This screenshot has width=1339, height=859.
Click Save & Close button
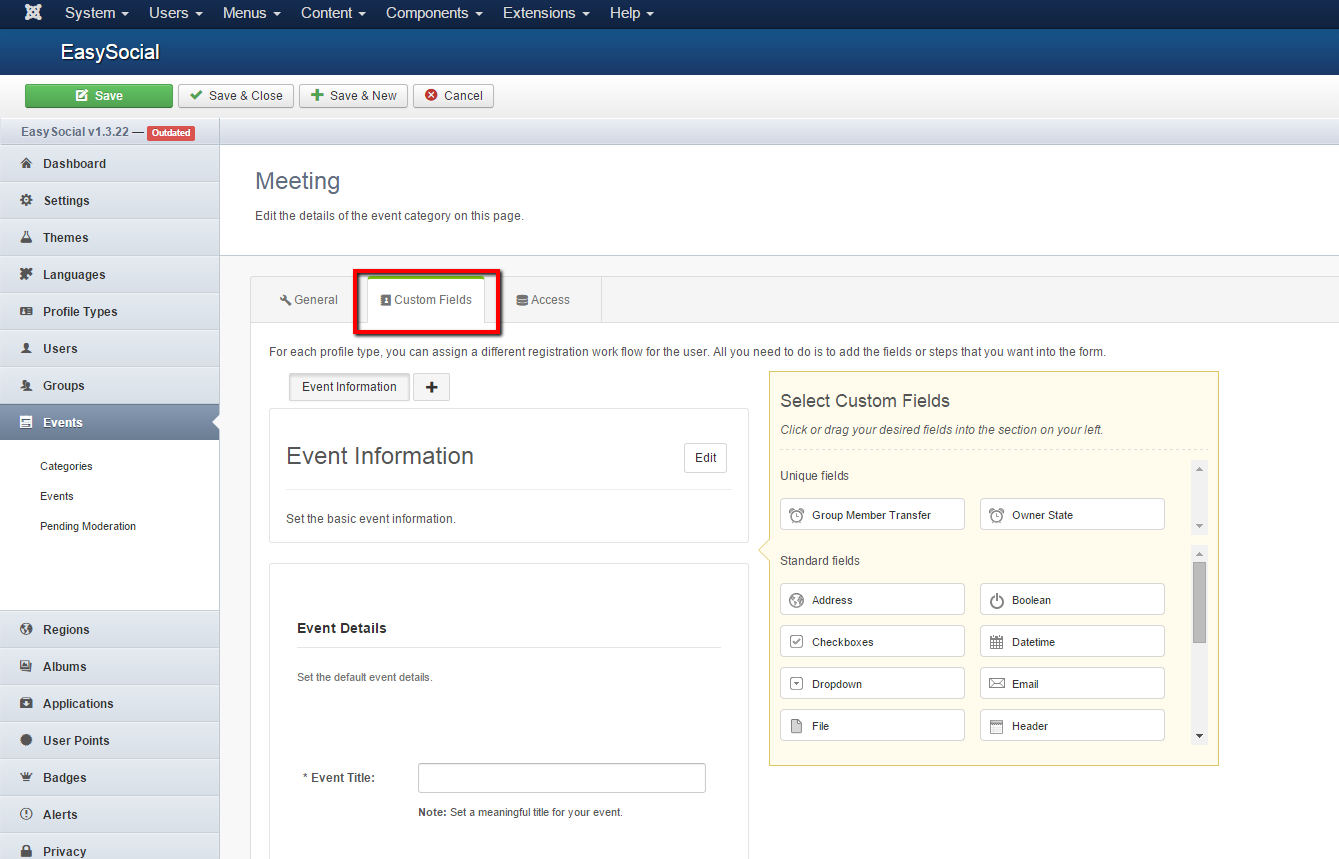(x=236, y=96)
